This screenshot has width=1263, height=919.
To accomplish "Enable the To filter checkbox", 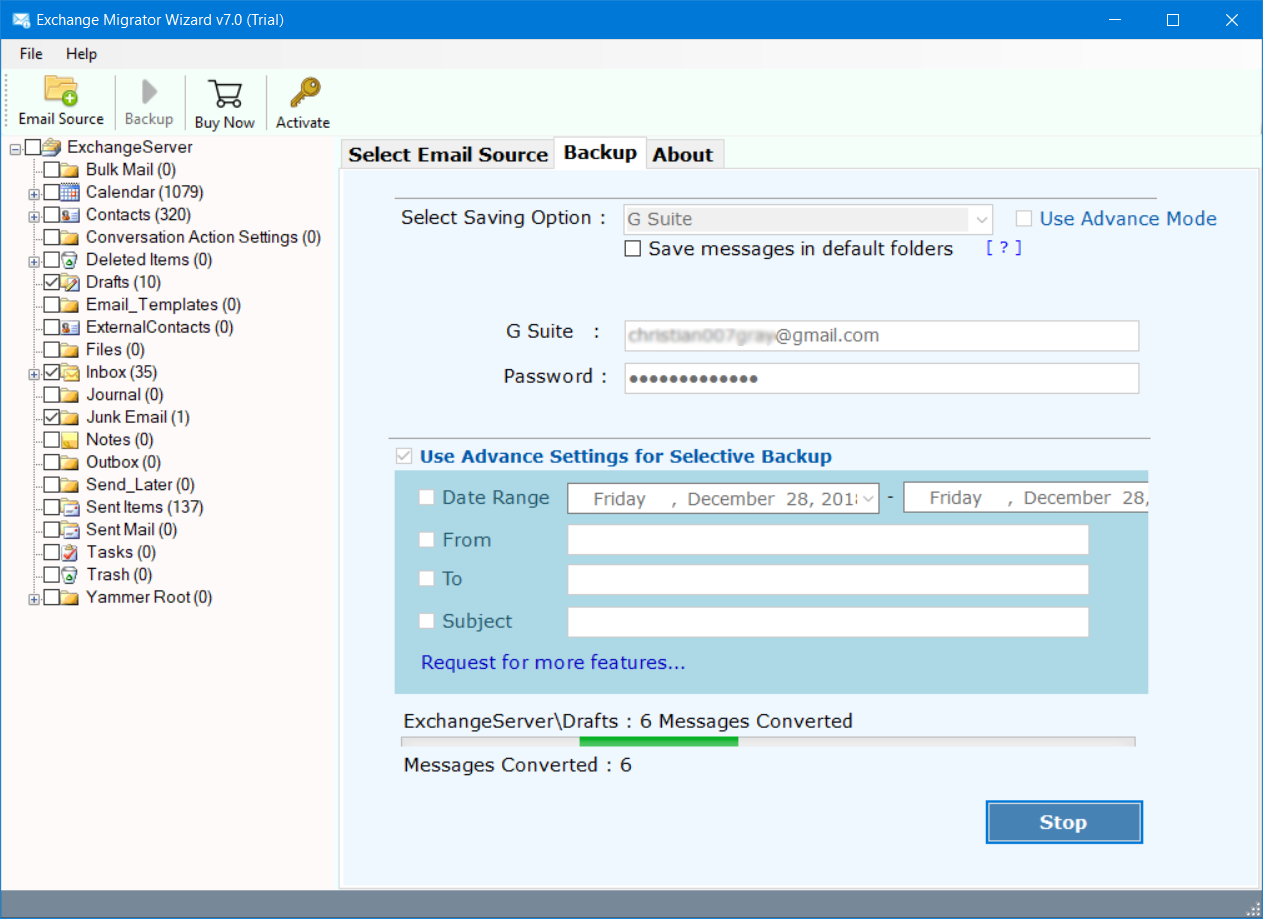I will coord(427,578).
